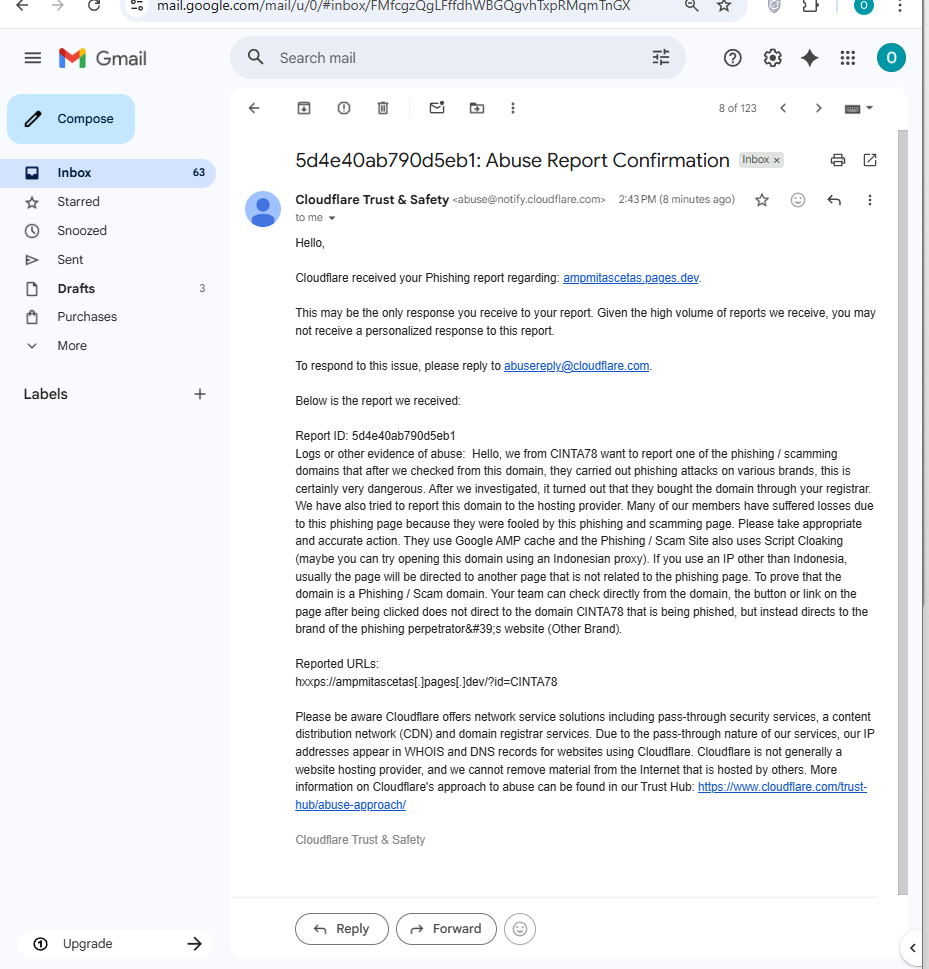Click abusereply@cloudflare.com link

click(x=576, y=366)
